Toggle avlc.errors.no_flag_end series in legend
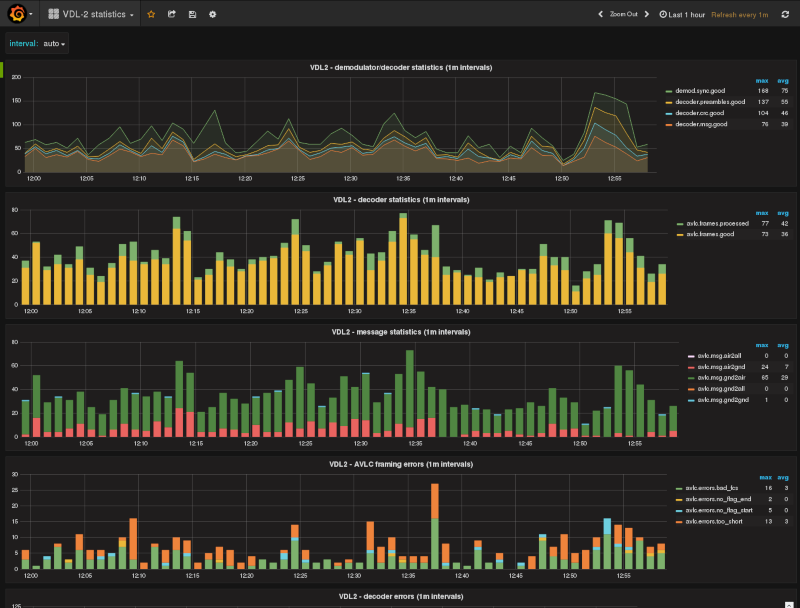The height and width of the screenshot is (608, 800). tap(718, 499)
